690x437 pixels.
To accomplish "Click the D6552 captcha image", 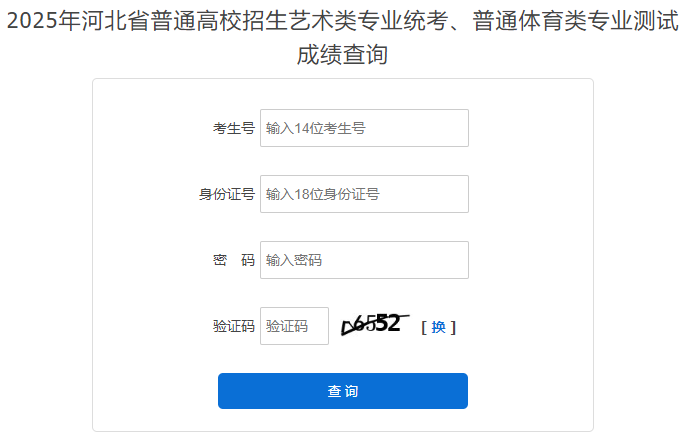I will 375,325.
